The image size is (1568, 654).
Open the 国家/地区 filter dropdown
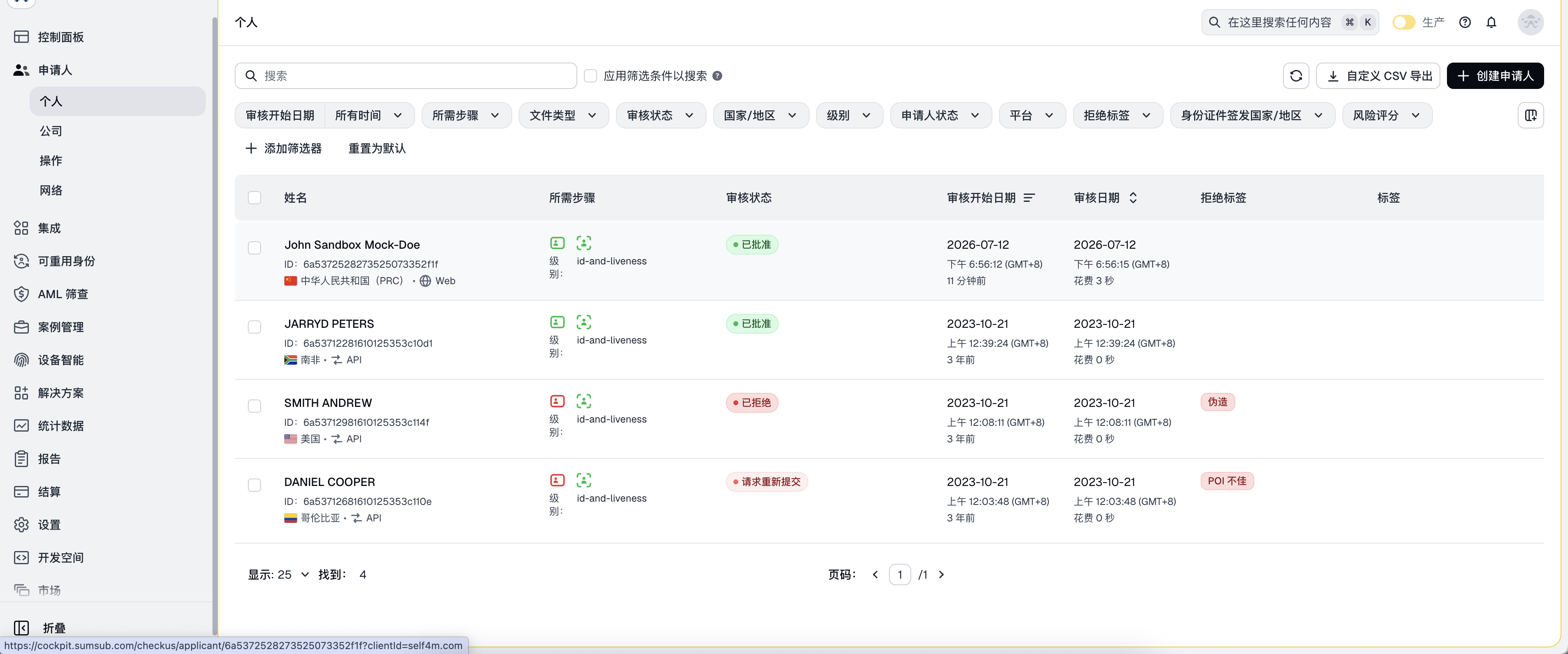pyautogui.click(x=760, y=115)
